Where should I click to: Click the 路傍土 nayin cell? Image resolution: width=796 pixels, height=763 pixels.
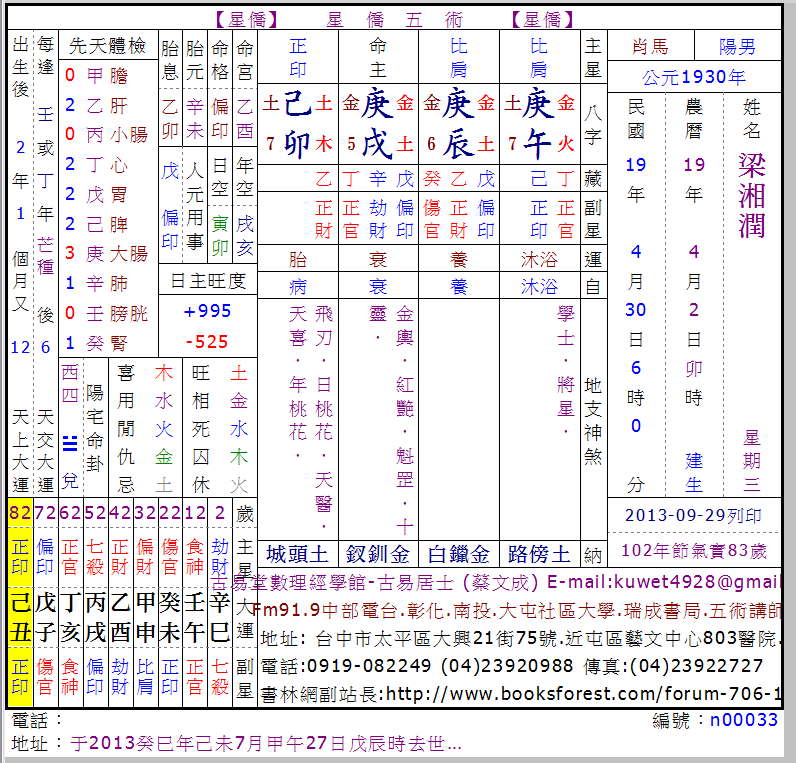(539, 554)
